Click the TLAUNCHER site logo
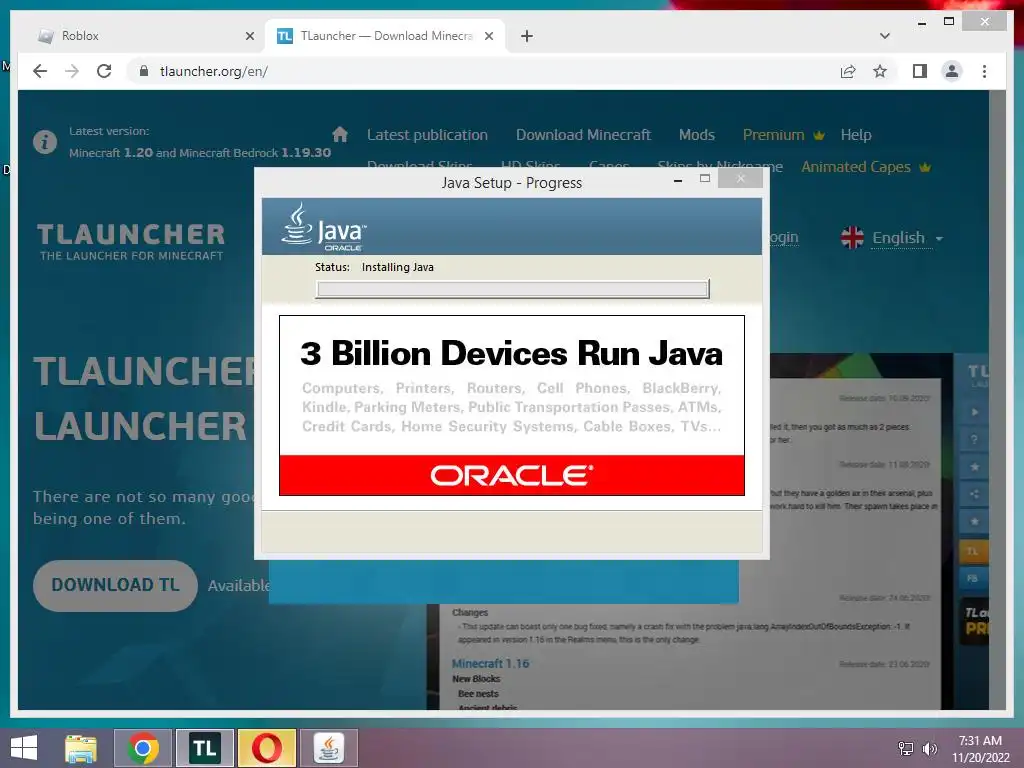This screenshot has width=1024, height=768. pyautogui.click(x=131, y=242)
